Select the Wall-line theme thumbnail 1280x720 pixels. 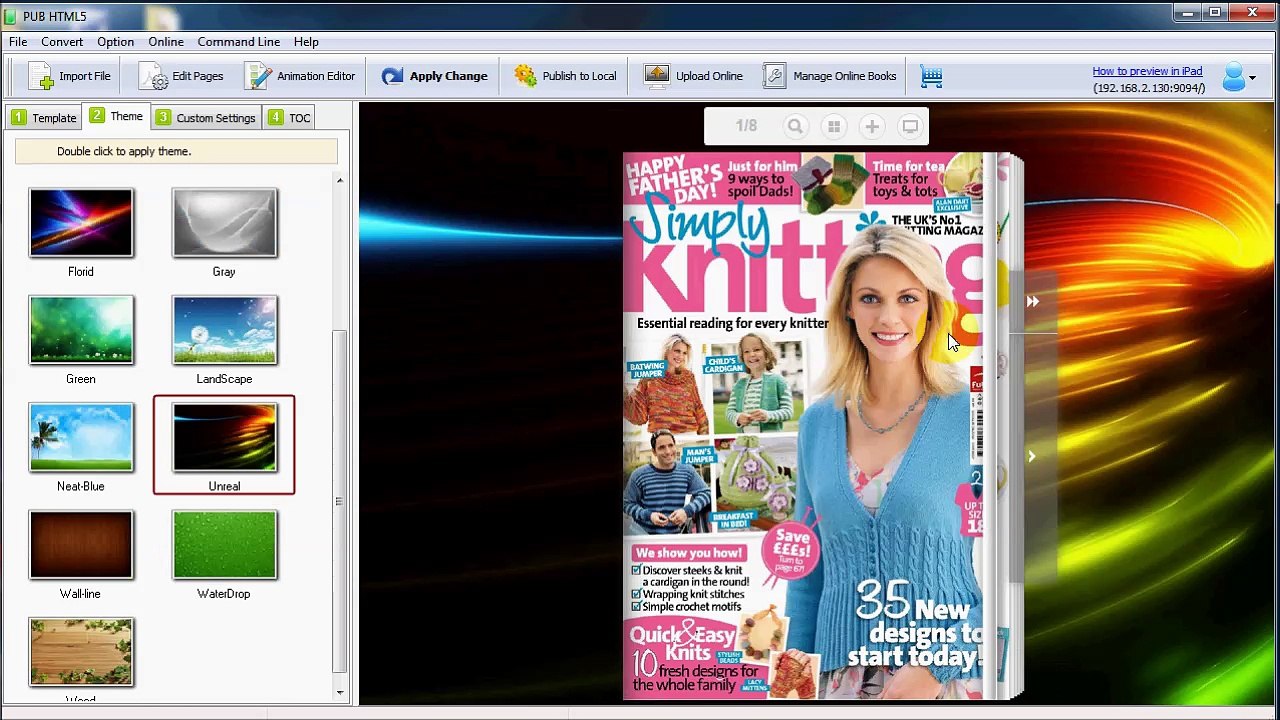point(81,545)
